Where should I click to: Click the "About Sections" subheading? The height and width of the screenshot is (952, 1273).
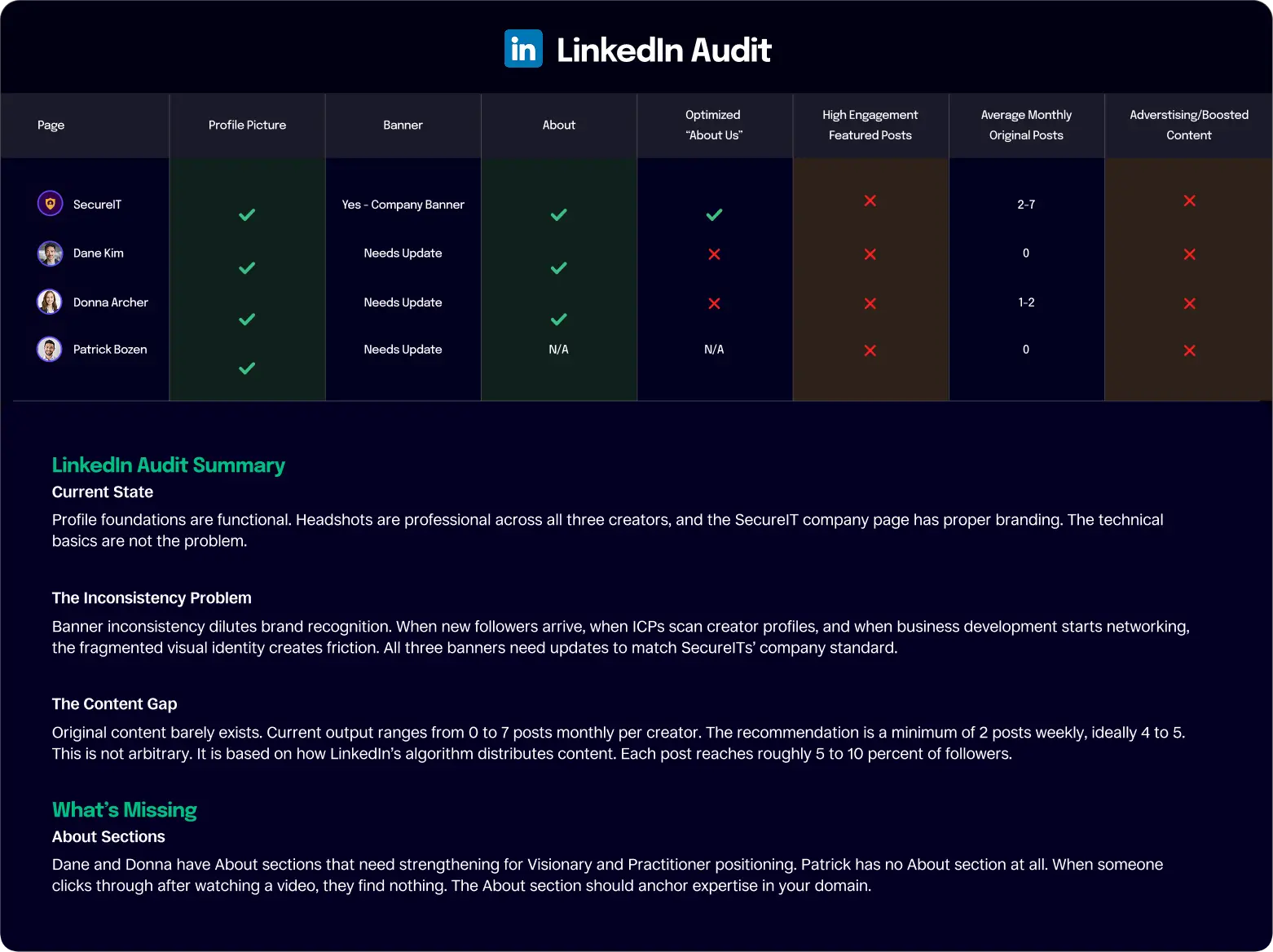108,837
